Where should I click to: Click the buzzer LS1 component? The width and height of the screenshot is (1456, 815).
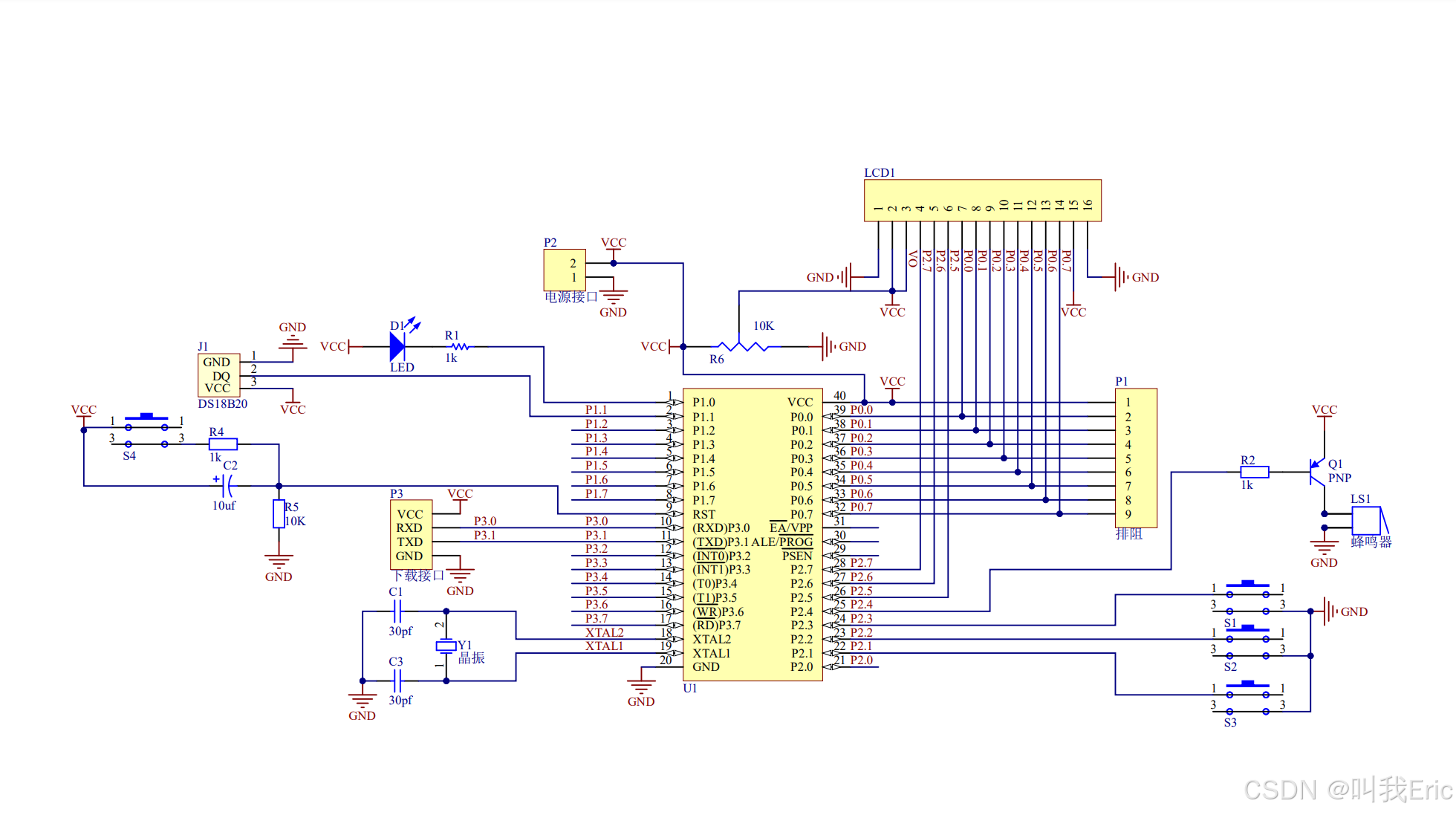tap(1367, 521)
